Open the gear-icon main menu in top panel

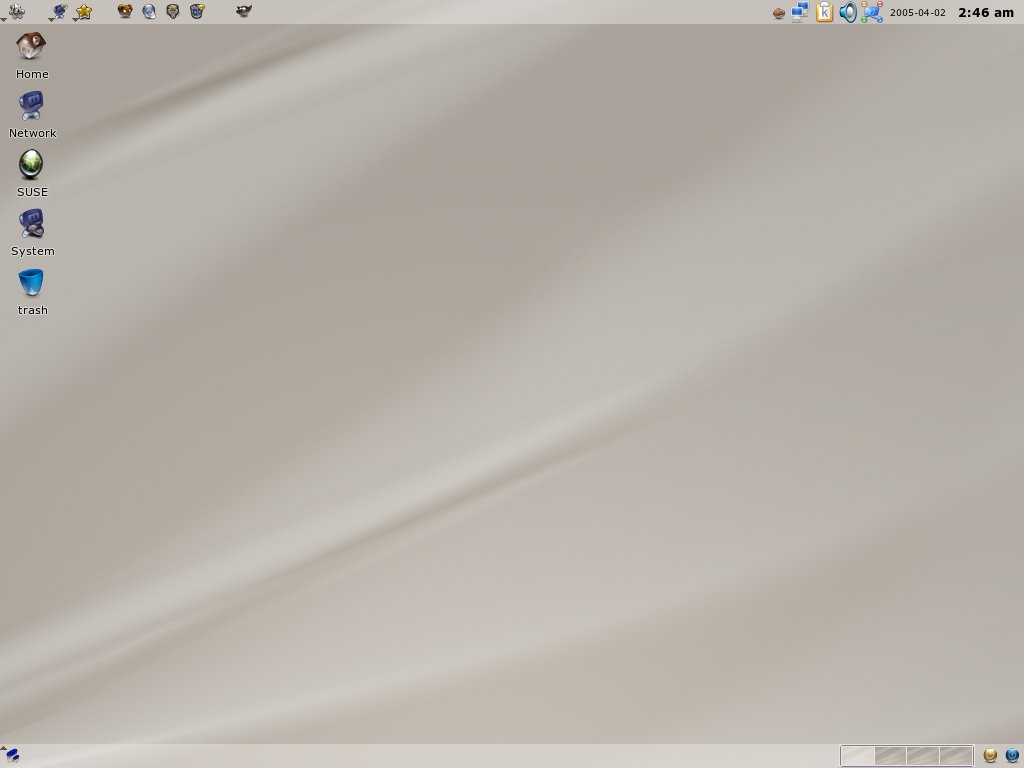(x=16, y=11)
